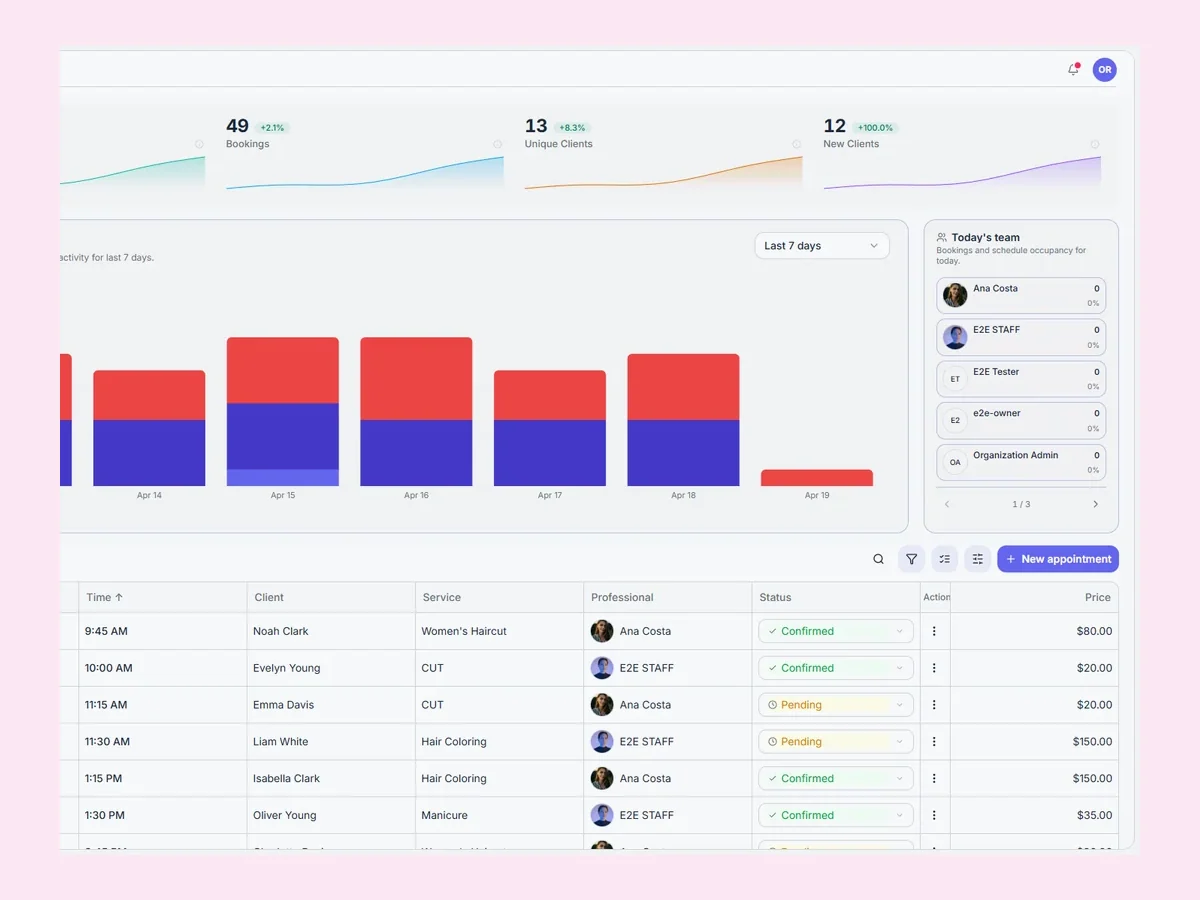Open actions menu for Emma Davis

click(x=934, y=705)
